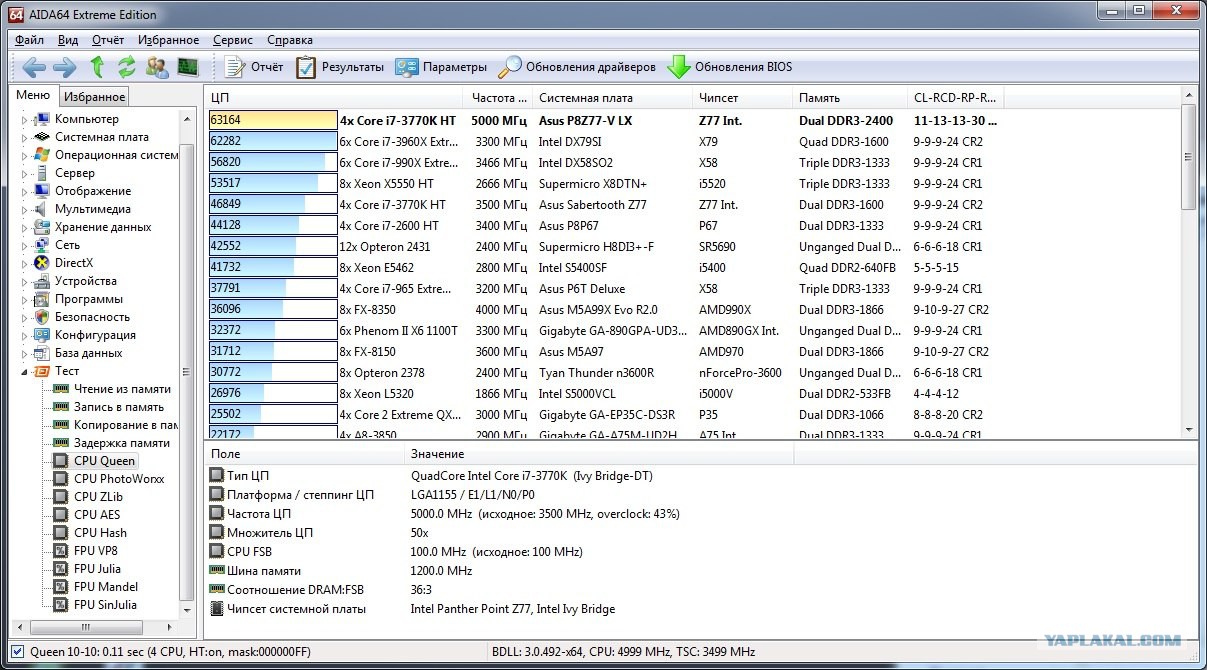
Task: Expand the Операционная система tree node
Action: (24, 156)
